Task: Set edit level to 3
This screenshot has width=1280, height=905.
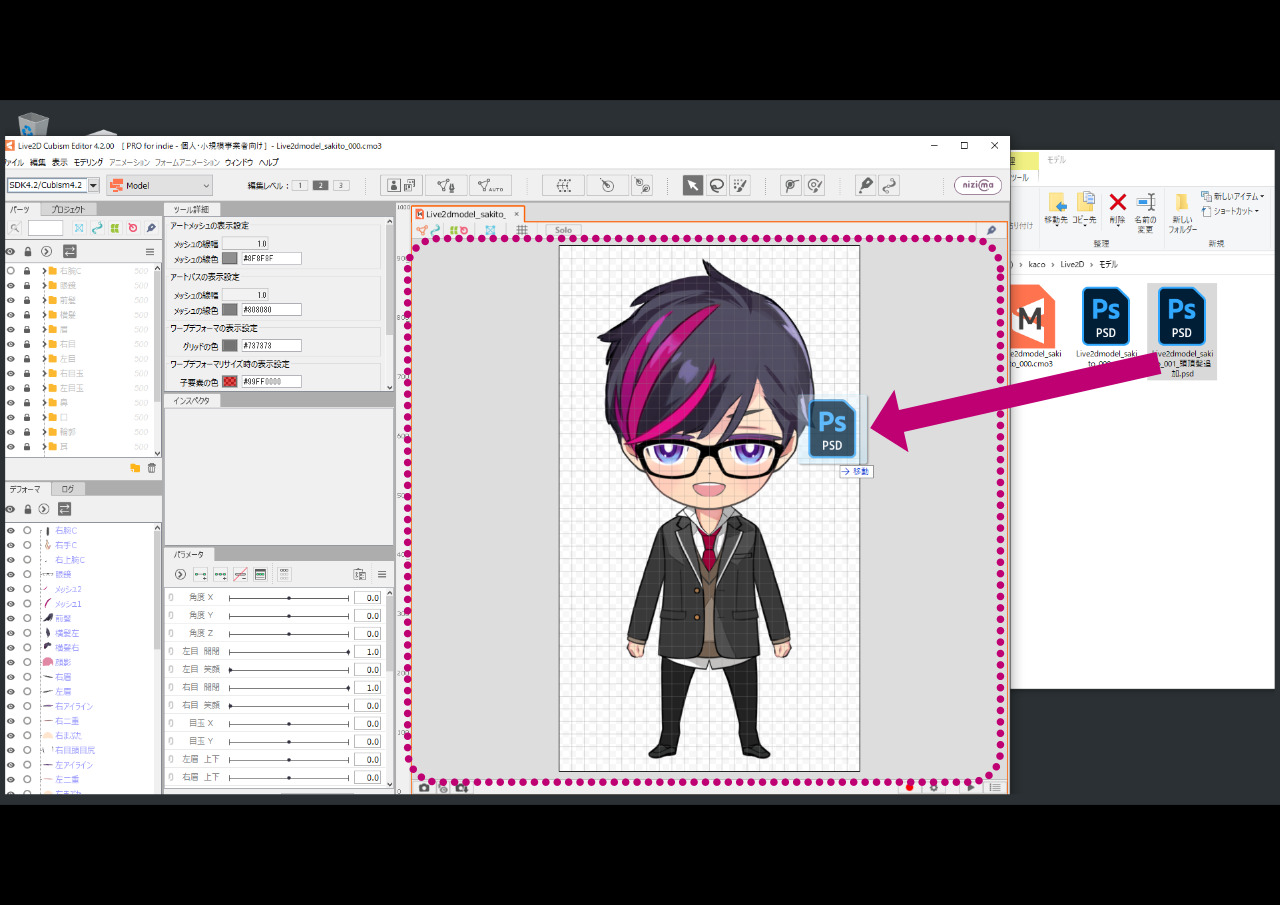Action: 341,186
